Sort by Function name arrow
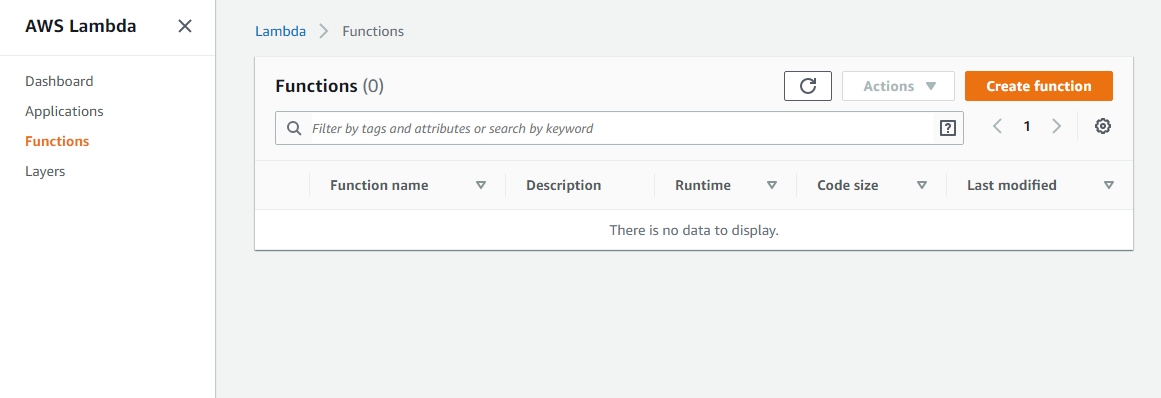The width and height of the screenshot is (1161, 398). pyautogui.click(x=481, y=185)
